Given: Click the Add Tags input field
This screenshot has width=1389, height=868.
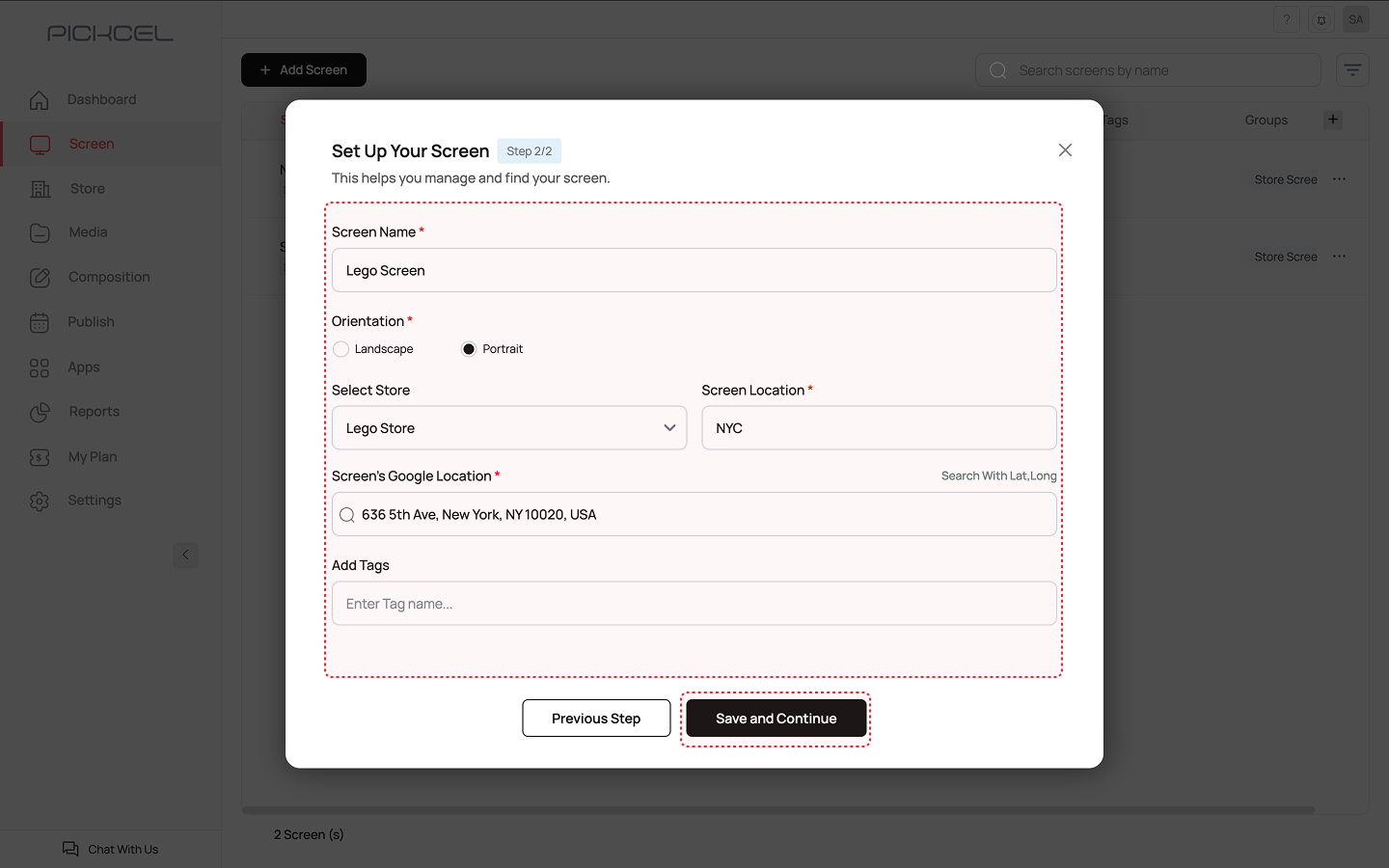Looking at the screenshot, I should 694,604.
